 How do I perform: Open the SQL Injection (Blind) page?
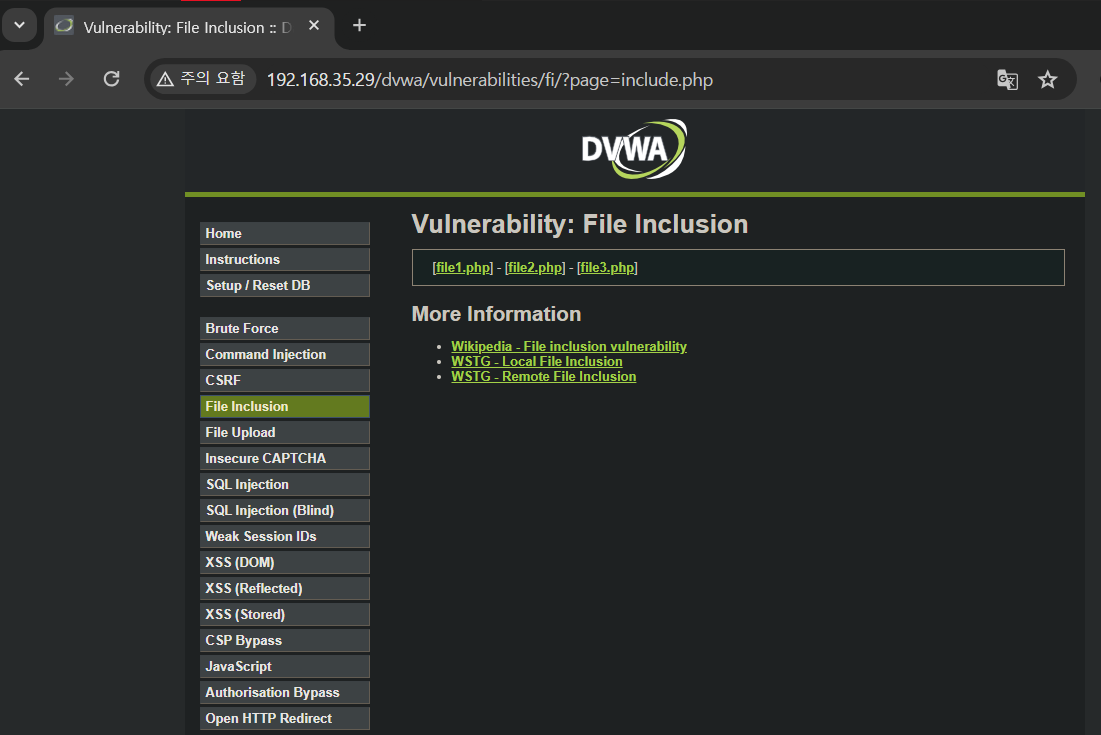tap(284, 510)
